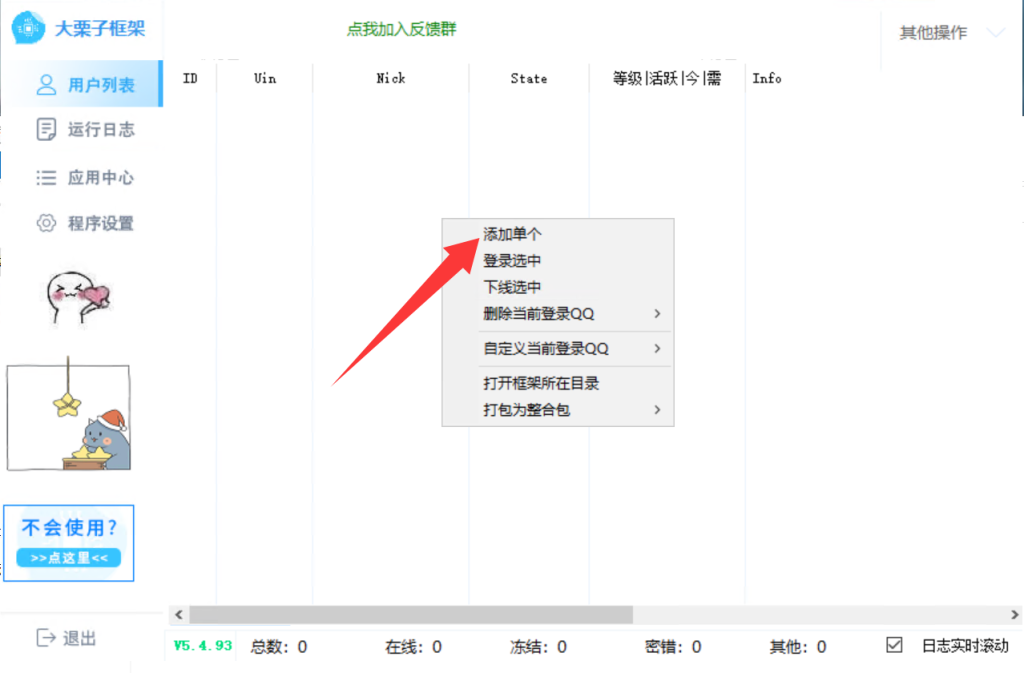Expand 自定义当前登录QQ submenu arrow

(657, 349)
